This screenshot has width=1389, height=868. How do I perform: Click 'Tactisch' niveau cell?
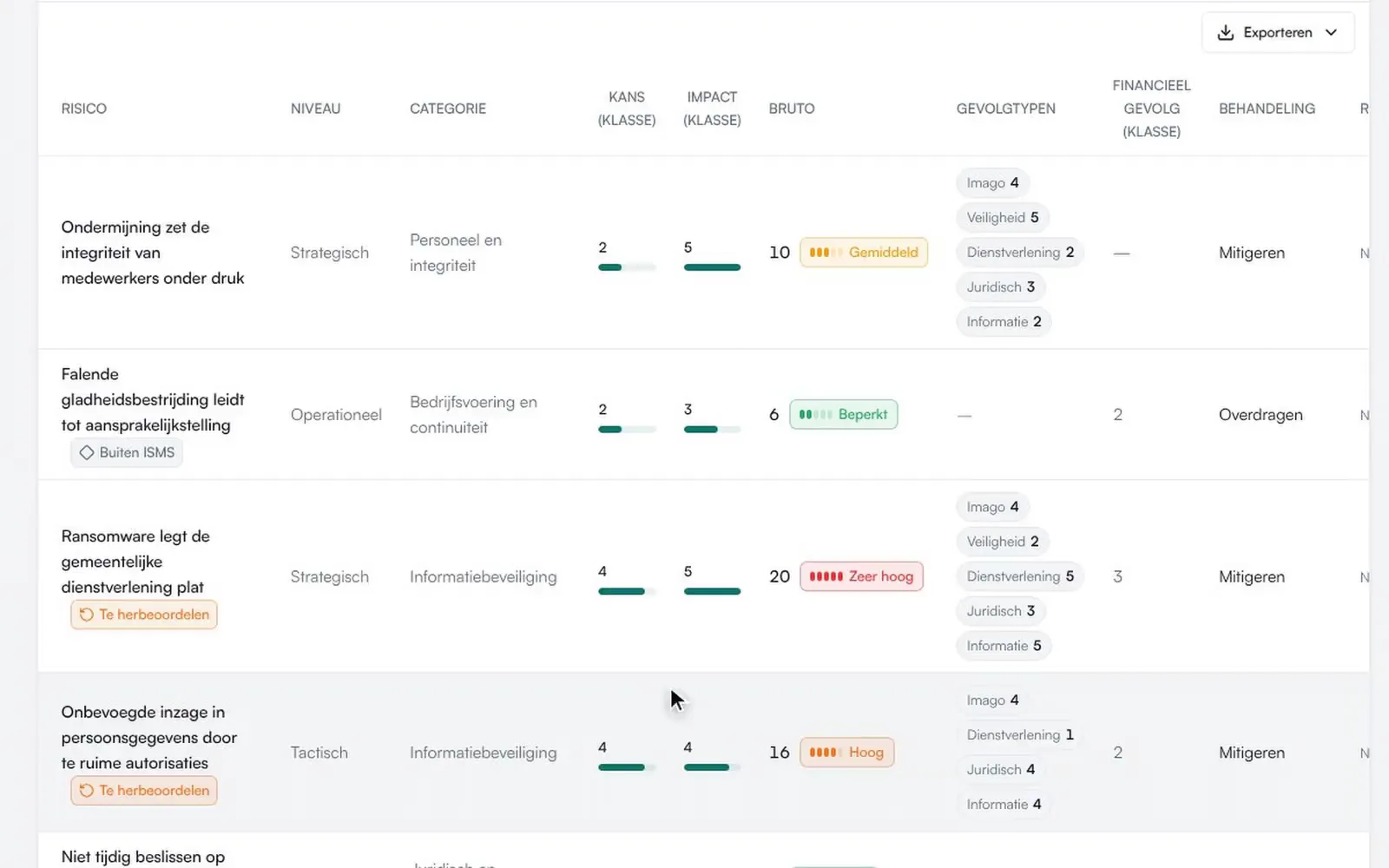319,753
